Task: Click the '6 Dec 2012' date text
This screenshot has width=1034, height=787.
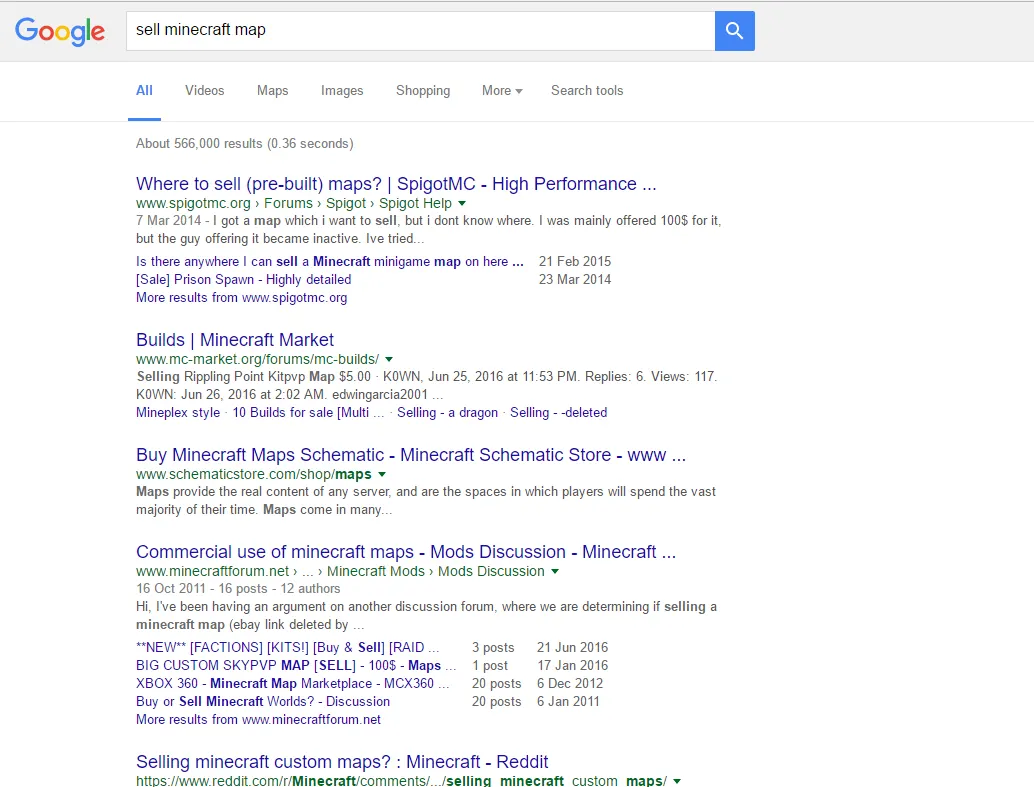Action: [570, 683]
